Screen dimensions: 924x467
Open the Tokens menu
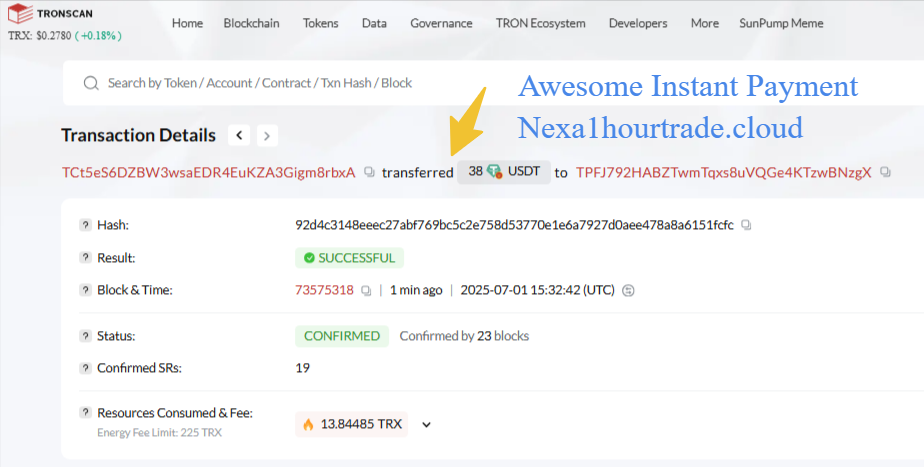tap(321, 23)
